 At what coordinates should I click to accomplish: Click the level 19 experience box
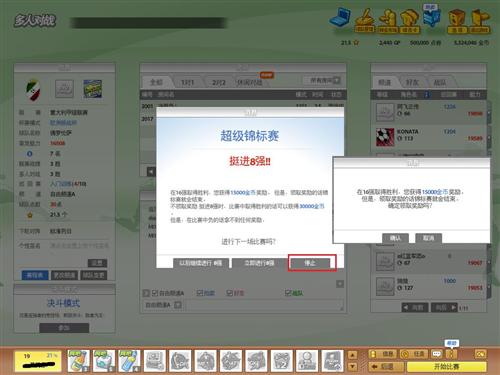tap(38, 361)
